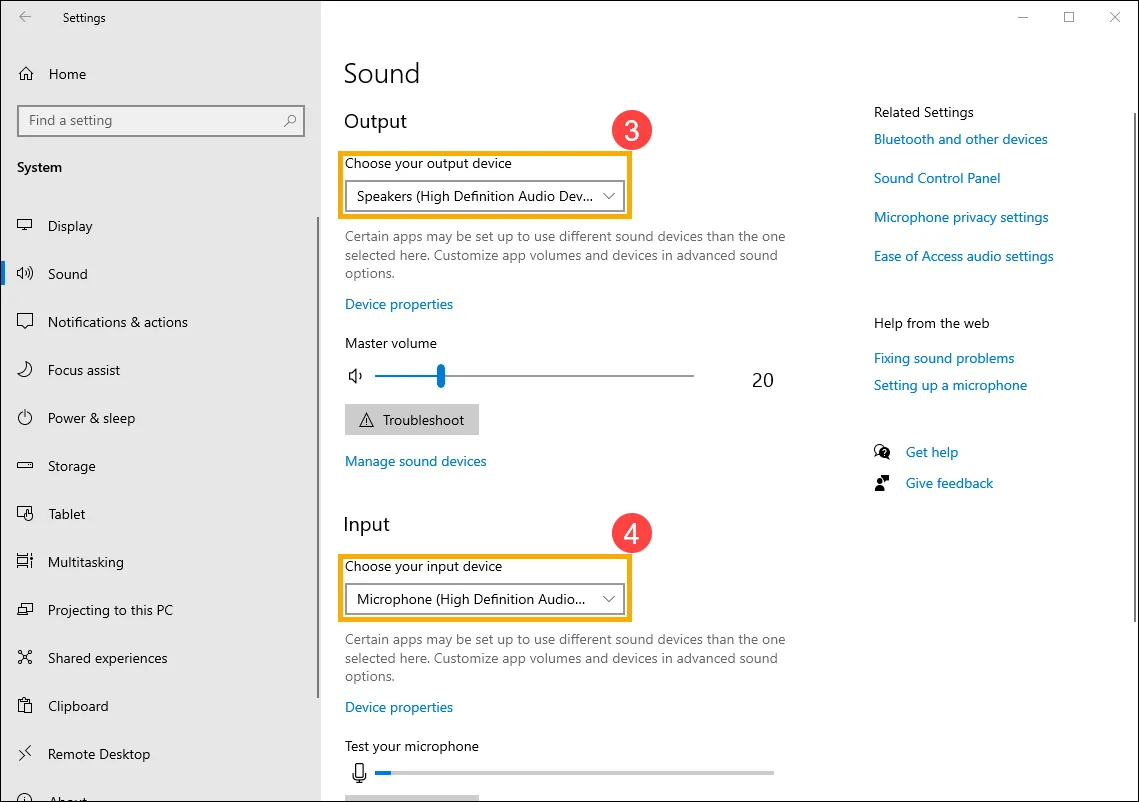This screenshot has height=802, width=1139.
Task: Click the Focus assist icon in the sidebar
Action: (23, 369)
